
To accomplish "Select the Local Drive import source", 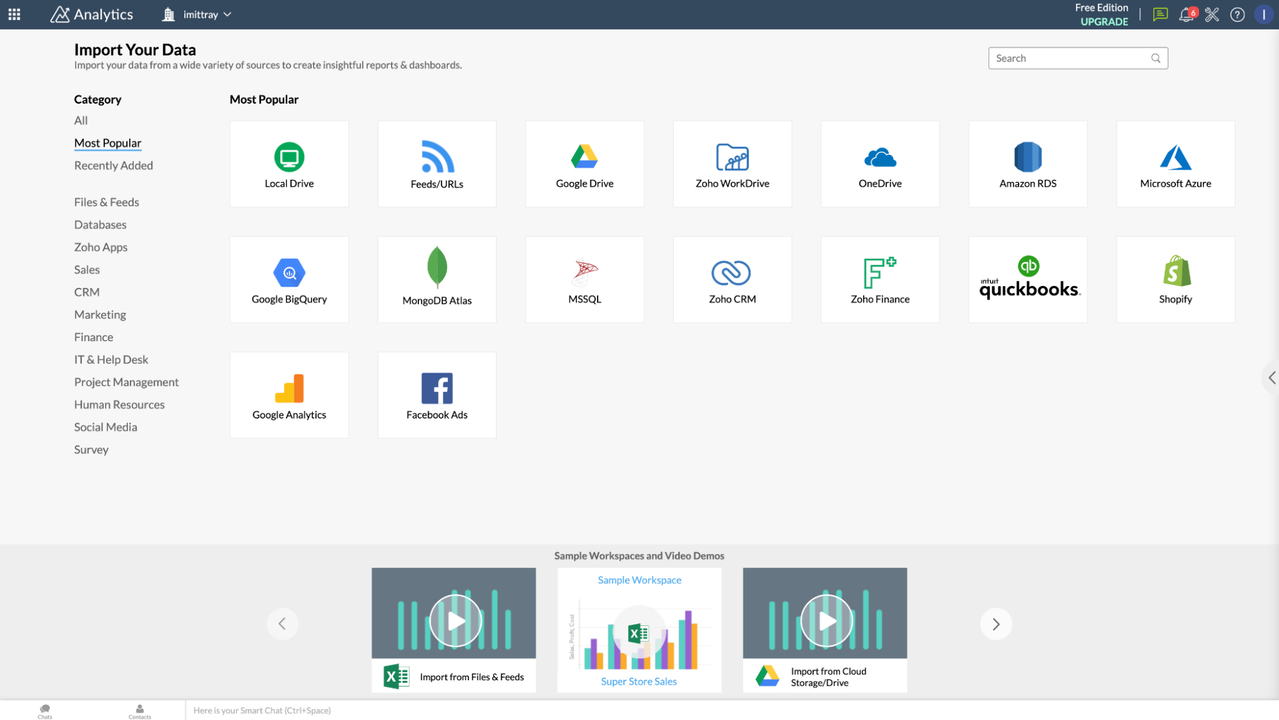I will (x=289, y=163).
